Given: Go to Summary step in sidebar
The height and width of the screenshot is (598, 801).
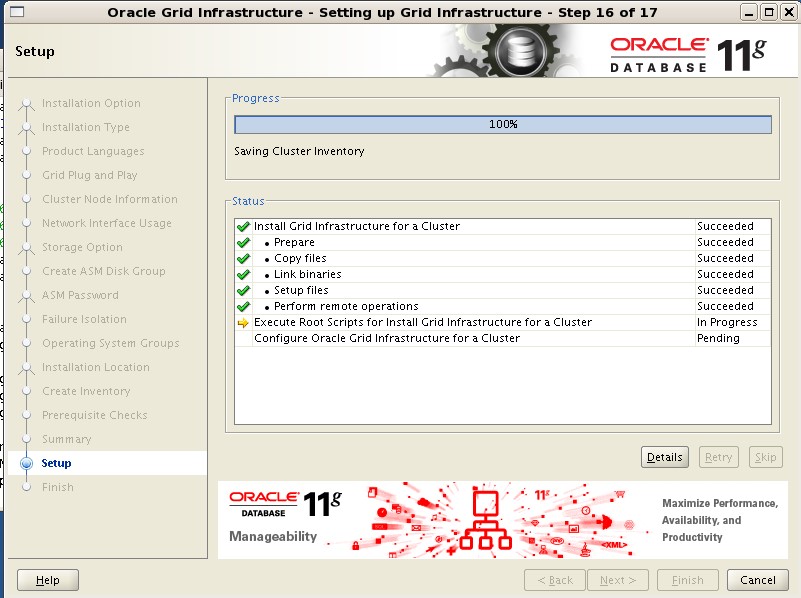Looking at the screenshot, I should (66, 440).
